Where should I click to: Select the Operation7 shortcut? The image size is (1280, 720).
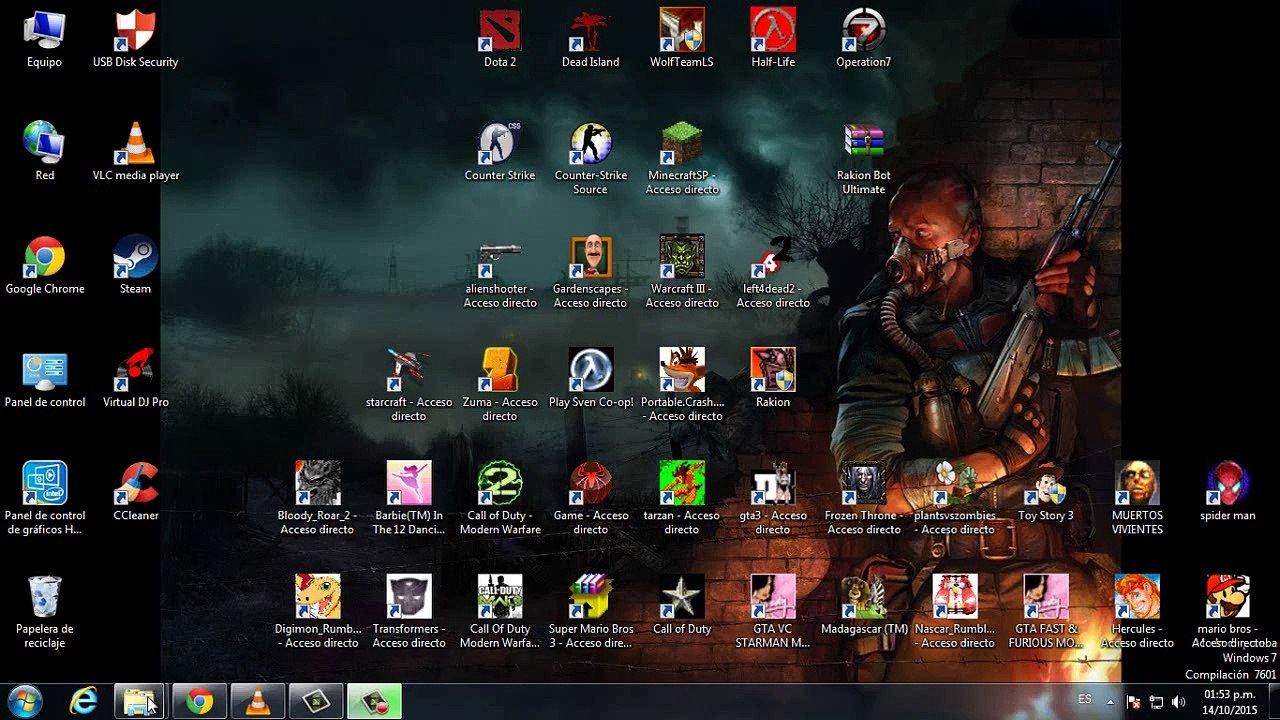click(x=864, y=39)
